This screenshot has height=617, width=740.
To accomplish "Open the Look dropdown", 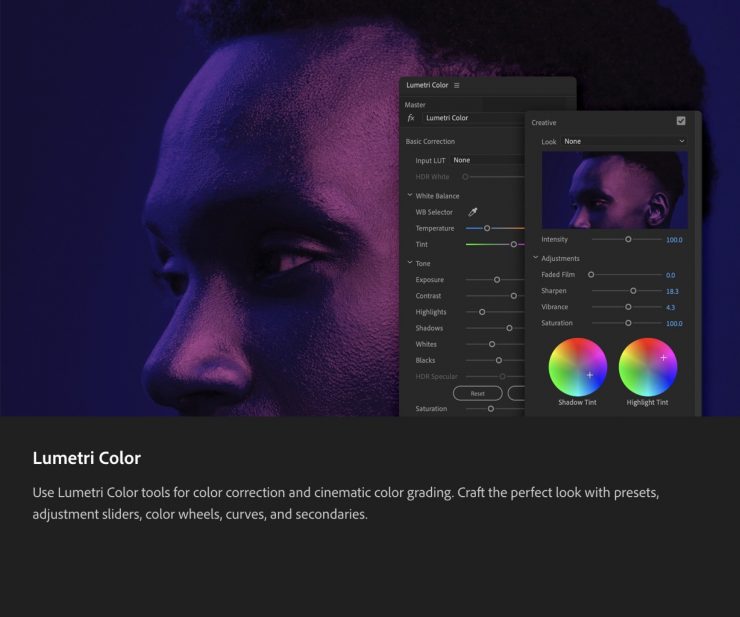I will coord(624,142).
